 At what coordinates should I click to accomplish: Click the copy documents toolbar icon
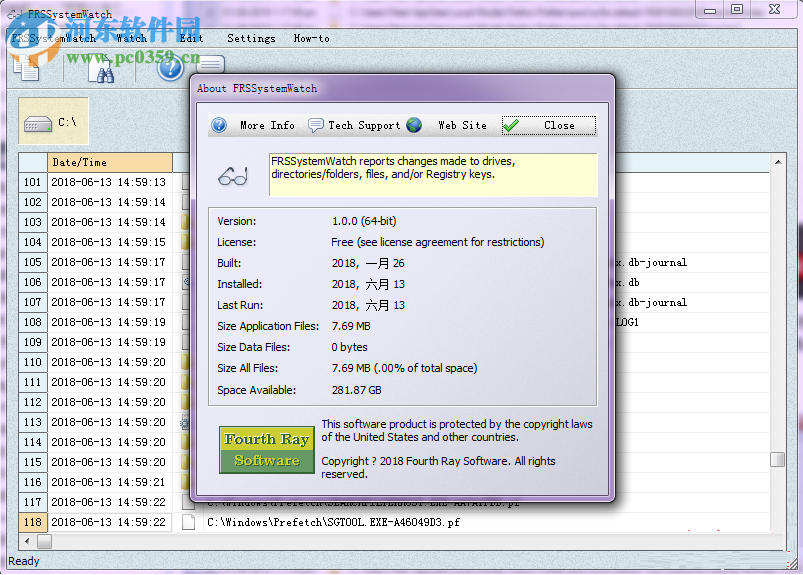26,68
